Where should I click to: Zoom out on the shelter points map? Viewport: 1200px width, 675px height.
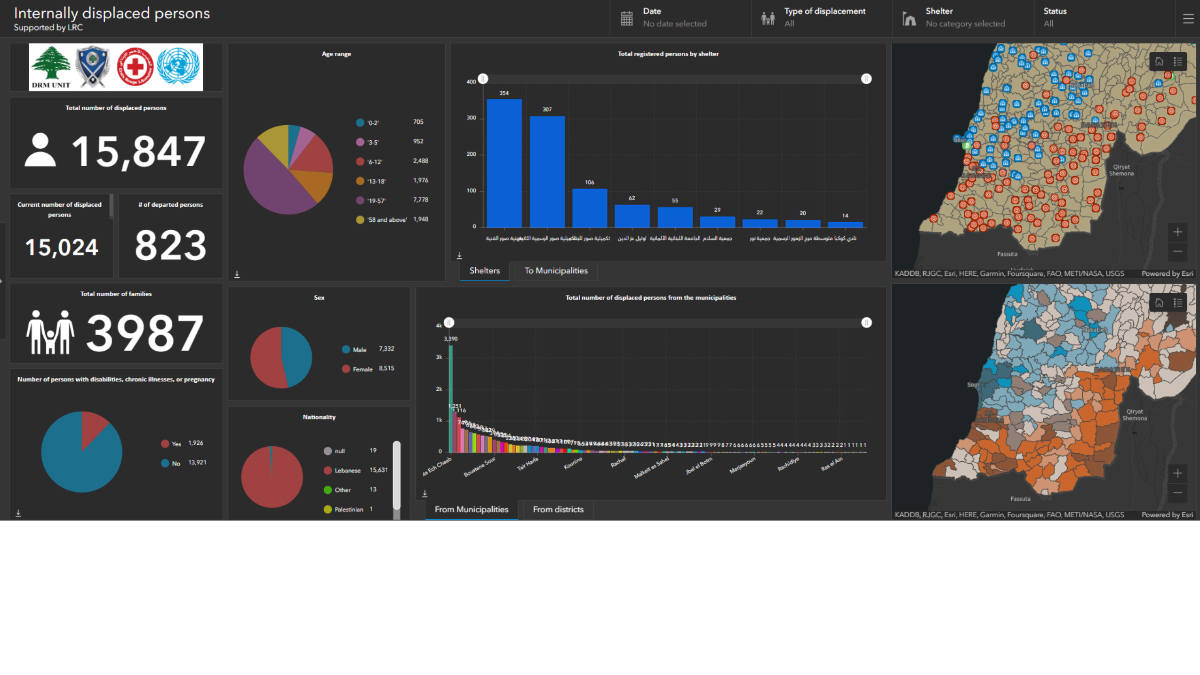(1177, 252)
